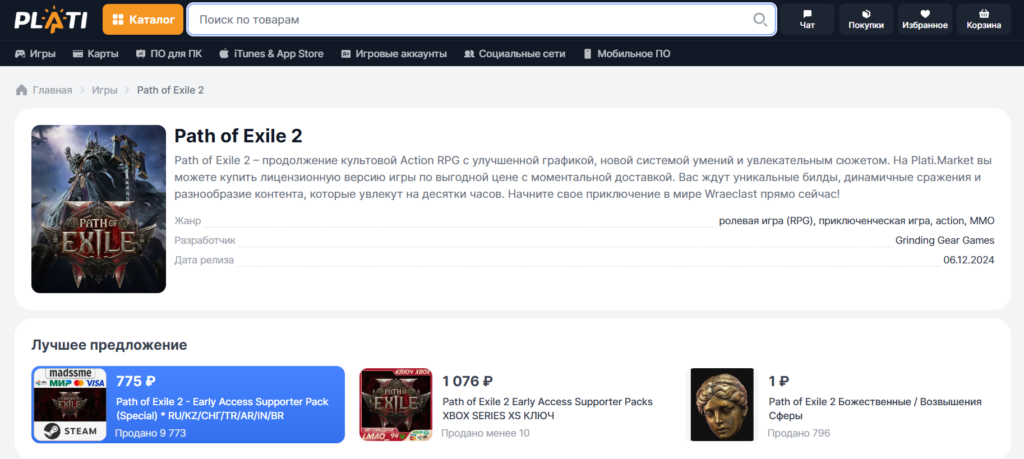Open the Xbox Series XS key offer thumbnail
Viewport: 1024px width, 459px height.
396,405
